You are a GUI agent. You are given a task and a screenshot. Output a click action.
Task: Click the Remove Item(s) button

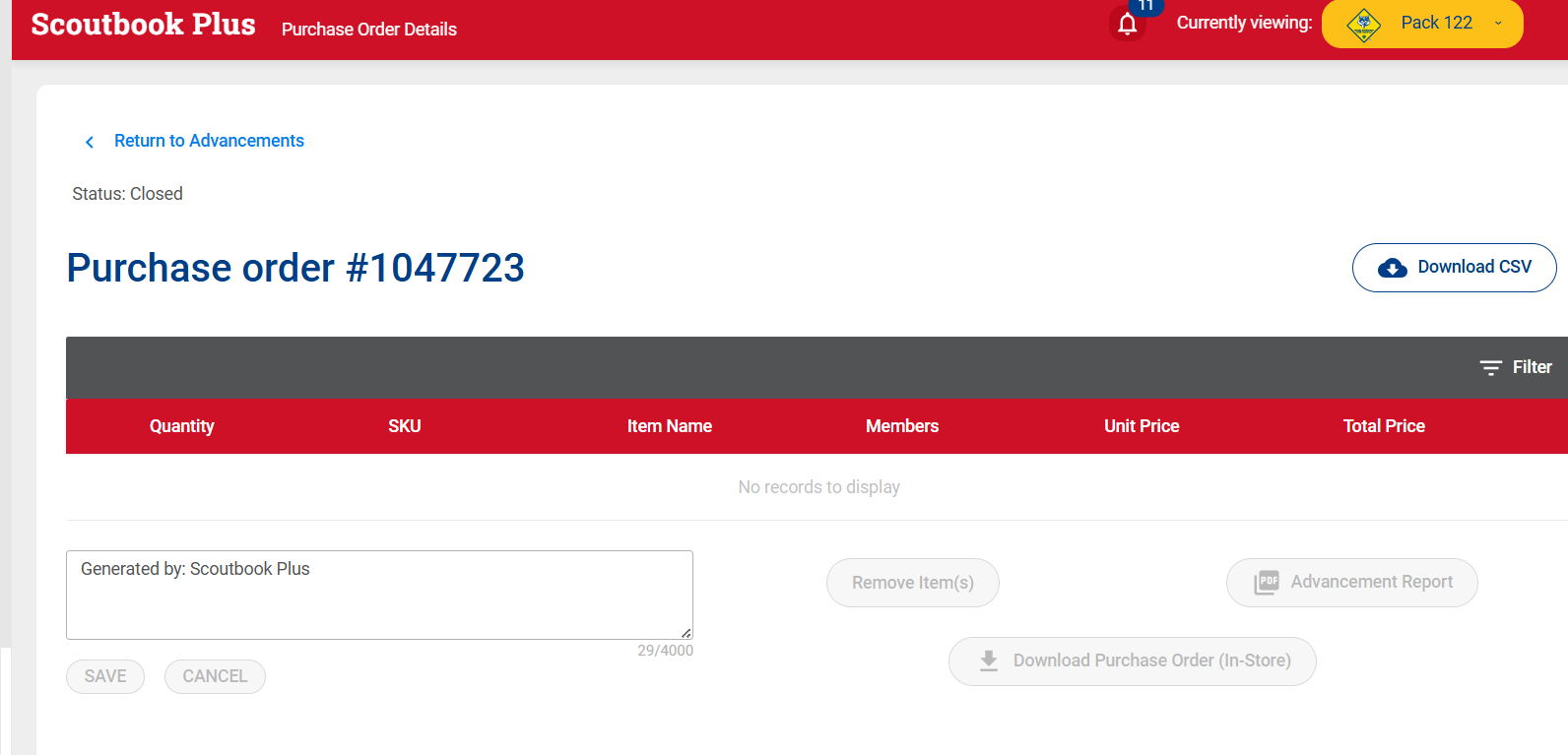(913, 583)
